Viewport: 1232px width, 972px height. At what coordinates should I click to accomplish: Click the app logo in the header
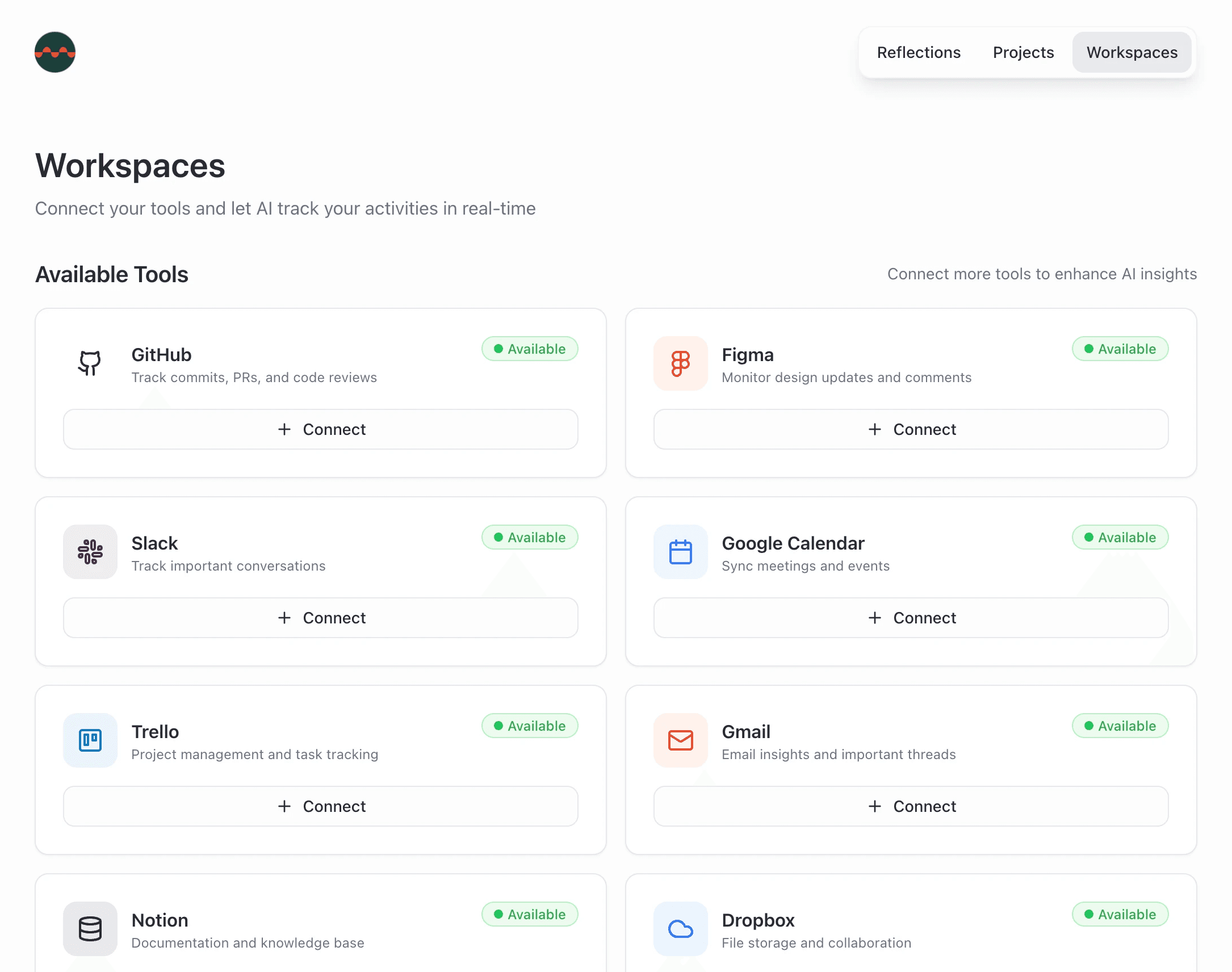tap(55, 52)
